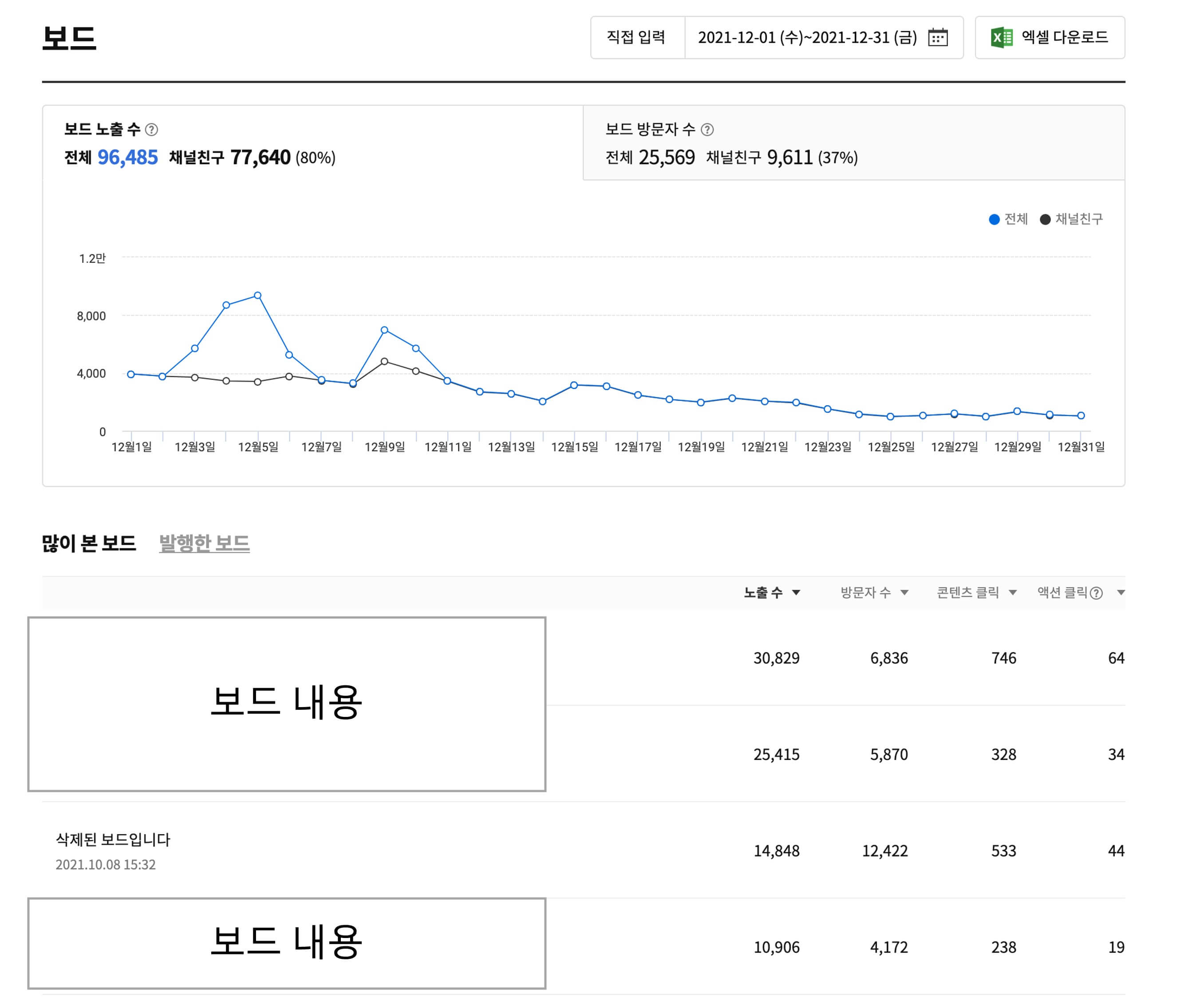Screen dimensions: 1204x1005
Task: Click the 2021.10.08 15:32 timestamp
Action: pos(106,864)
